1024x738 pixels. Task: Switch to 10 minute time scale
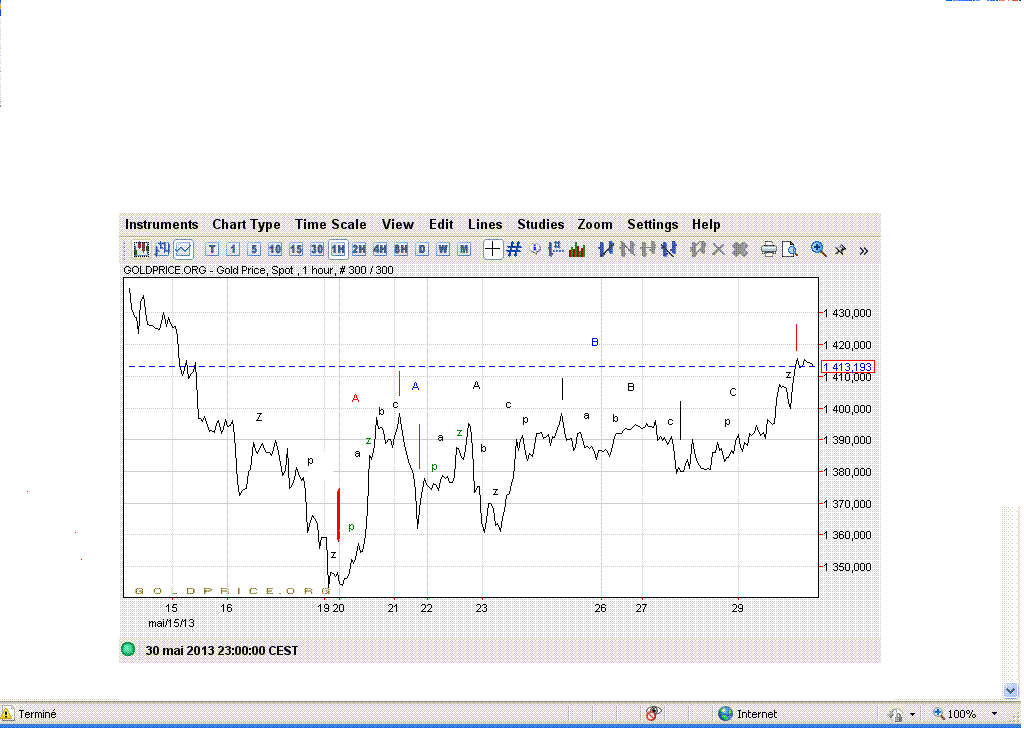click(275, 249)
